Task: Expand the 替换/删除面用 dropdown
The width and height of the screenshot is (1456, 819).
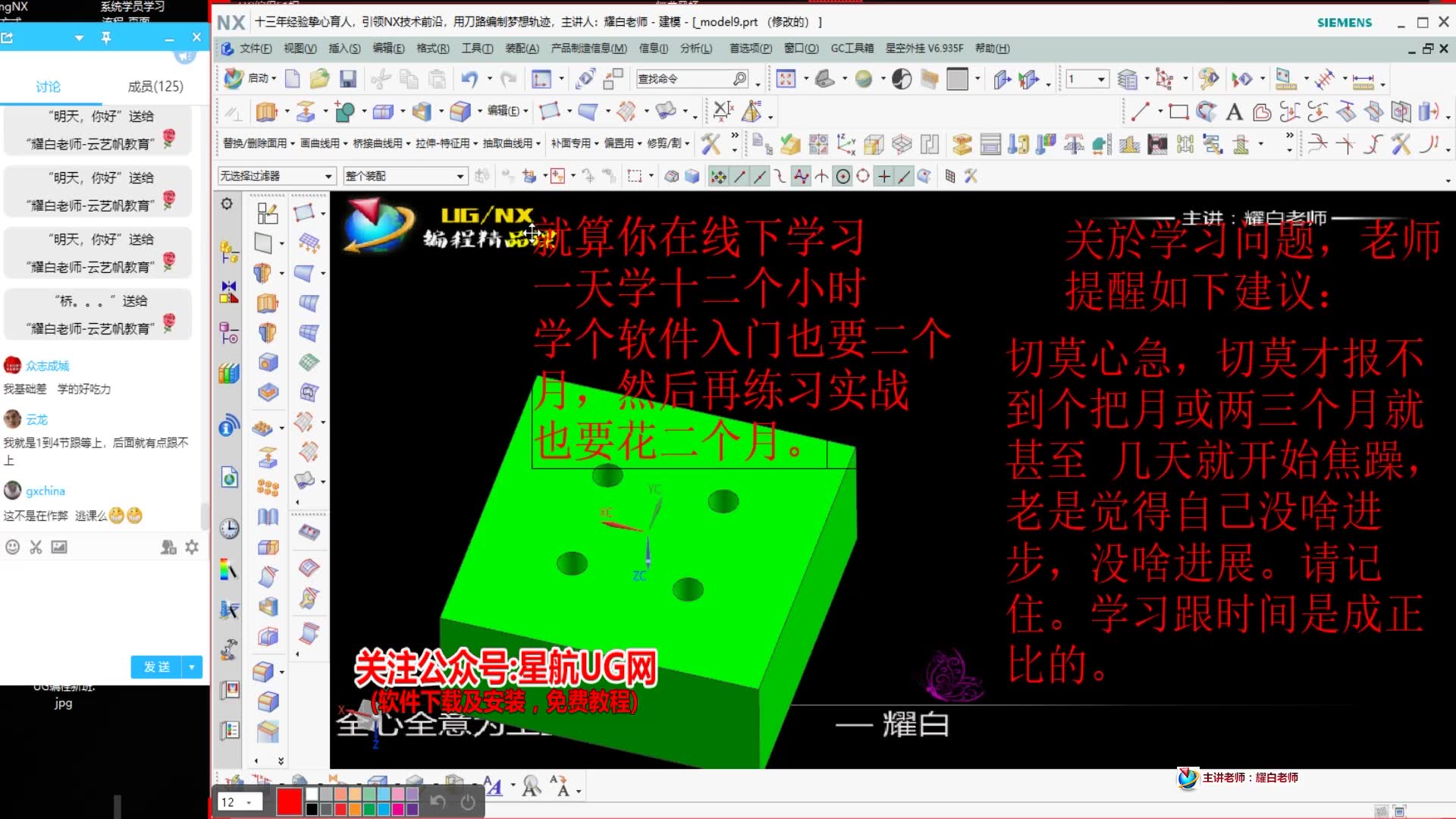Action: (x=259, y=143)
